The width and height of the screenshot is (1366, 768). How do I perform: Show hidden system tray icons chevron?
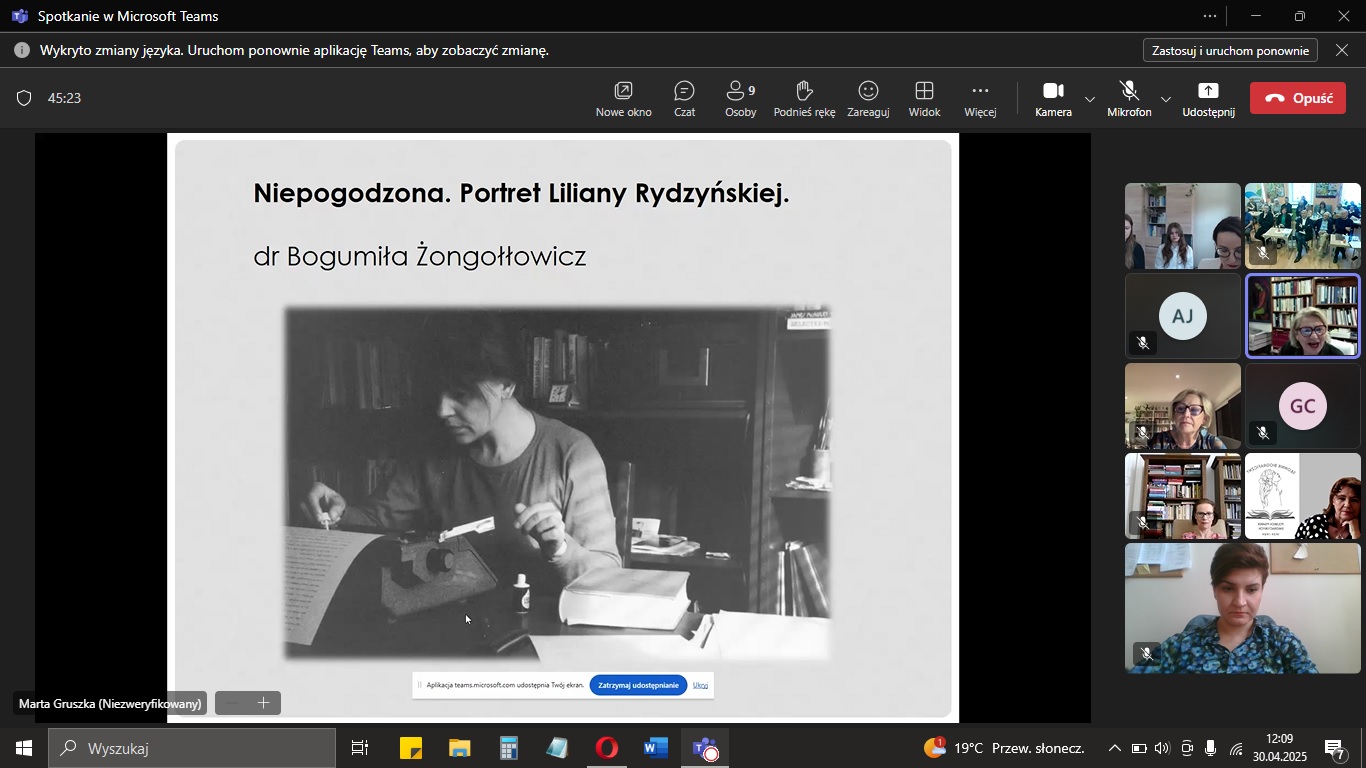1114,748
